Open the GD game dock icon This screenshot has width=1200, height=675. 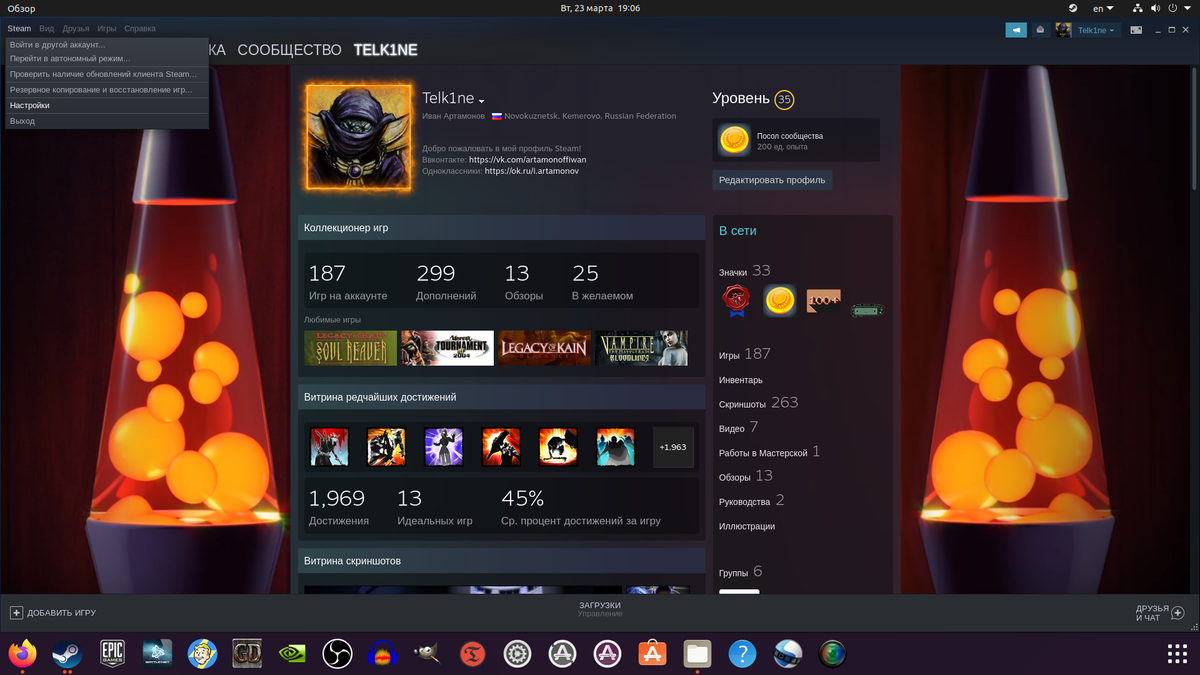tap(247, 654)
